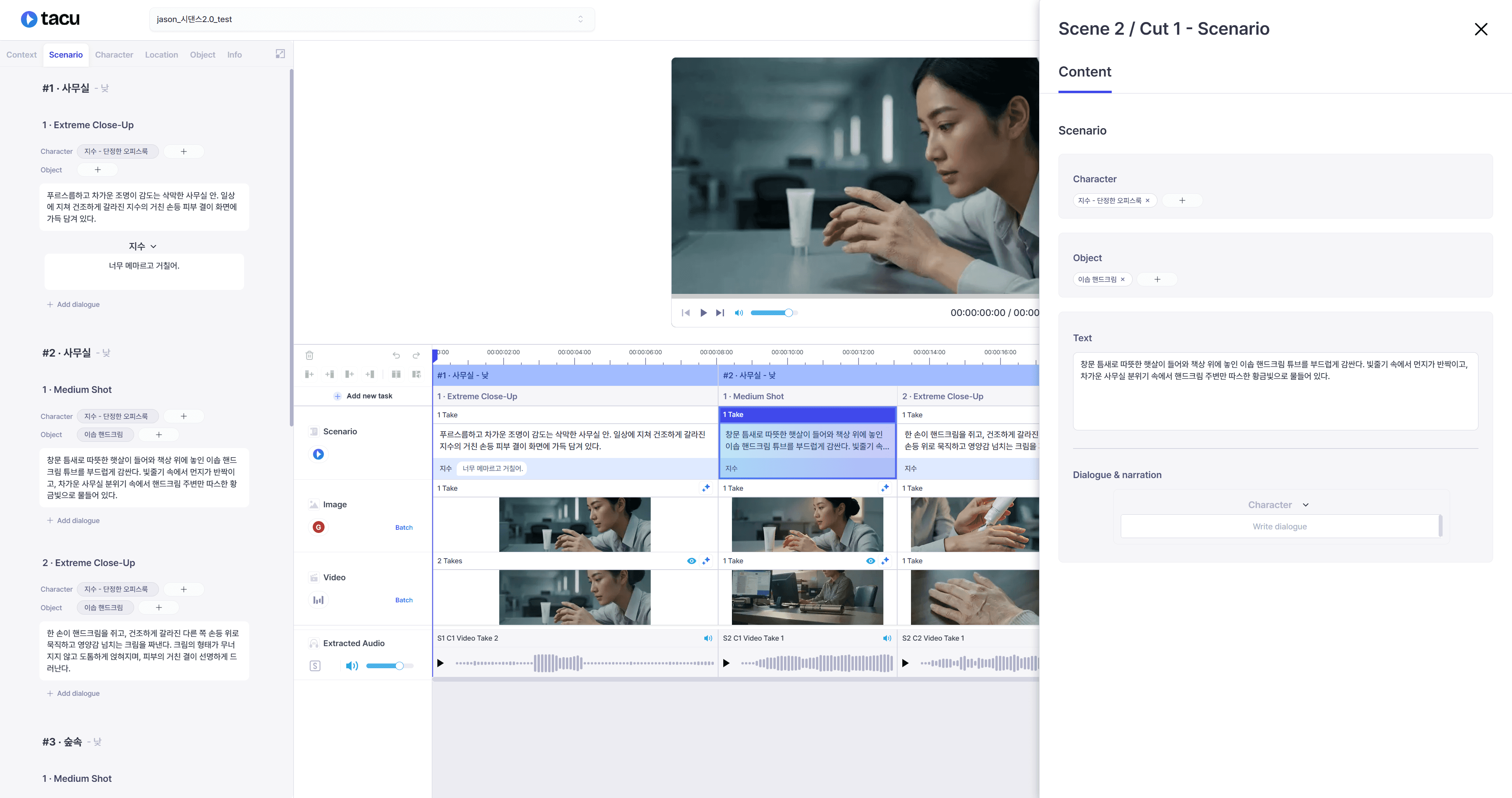Play the S1 C1 Video Take 2 audio clip
Screen dimensions: 1512x798
[x=440, y=663]
